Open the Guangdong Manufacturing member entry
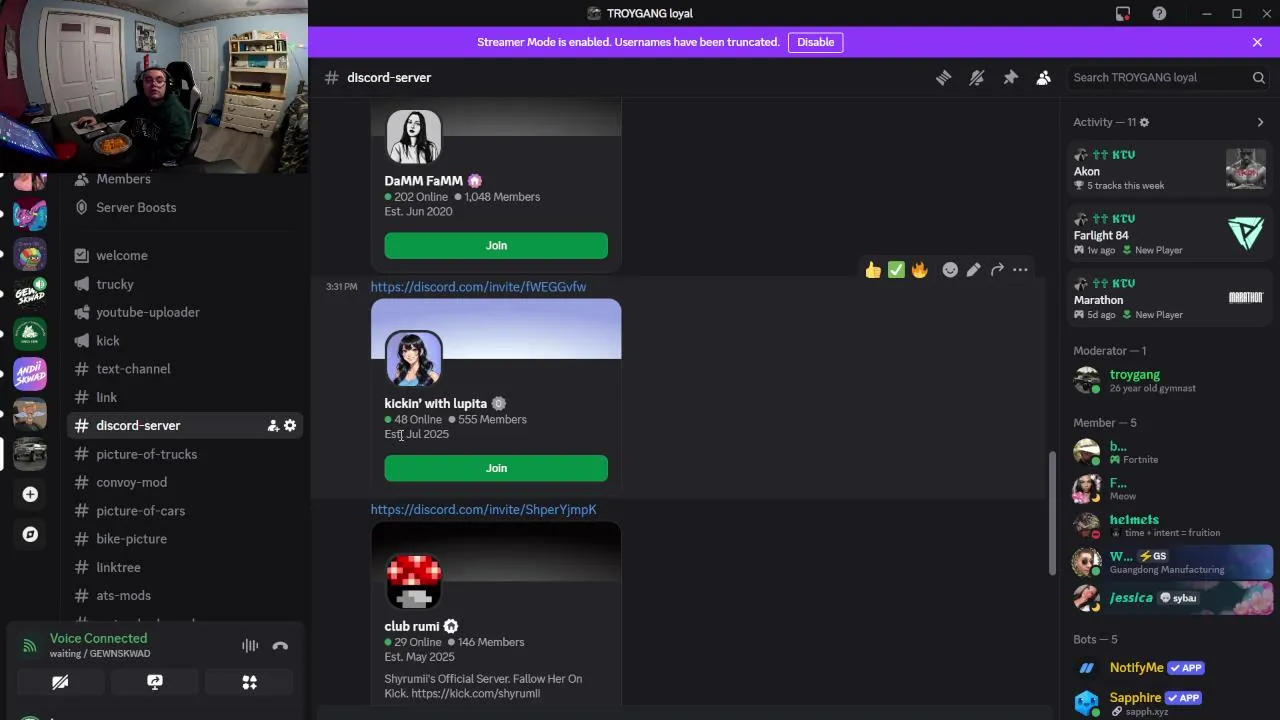Image resolution: width=1280 pixels, height=720 pixels. 1170,562
